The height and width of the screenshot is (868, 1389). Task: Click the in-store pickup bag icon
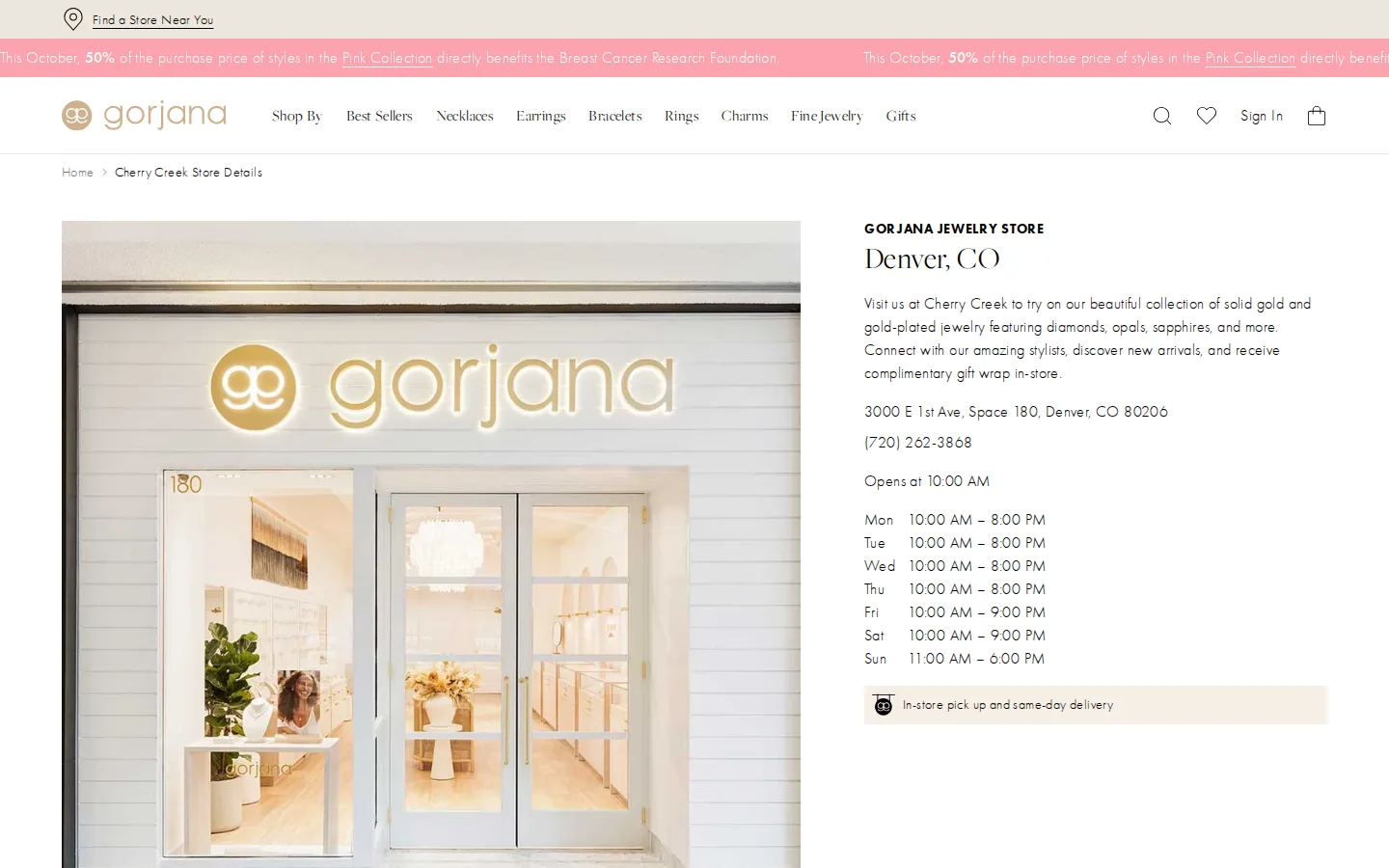[883, 705]
